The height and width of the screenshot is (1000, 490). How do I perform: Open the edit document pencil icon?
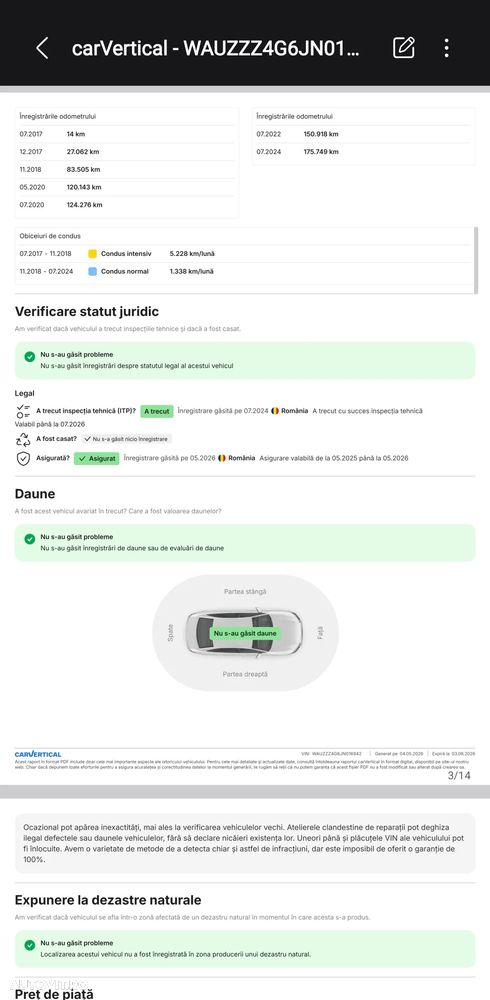(403, 48)
